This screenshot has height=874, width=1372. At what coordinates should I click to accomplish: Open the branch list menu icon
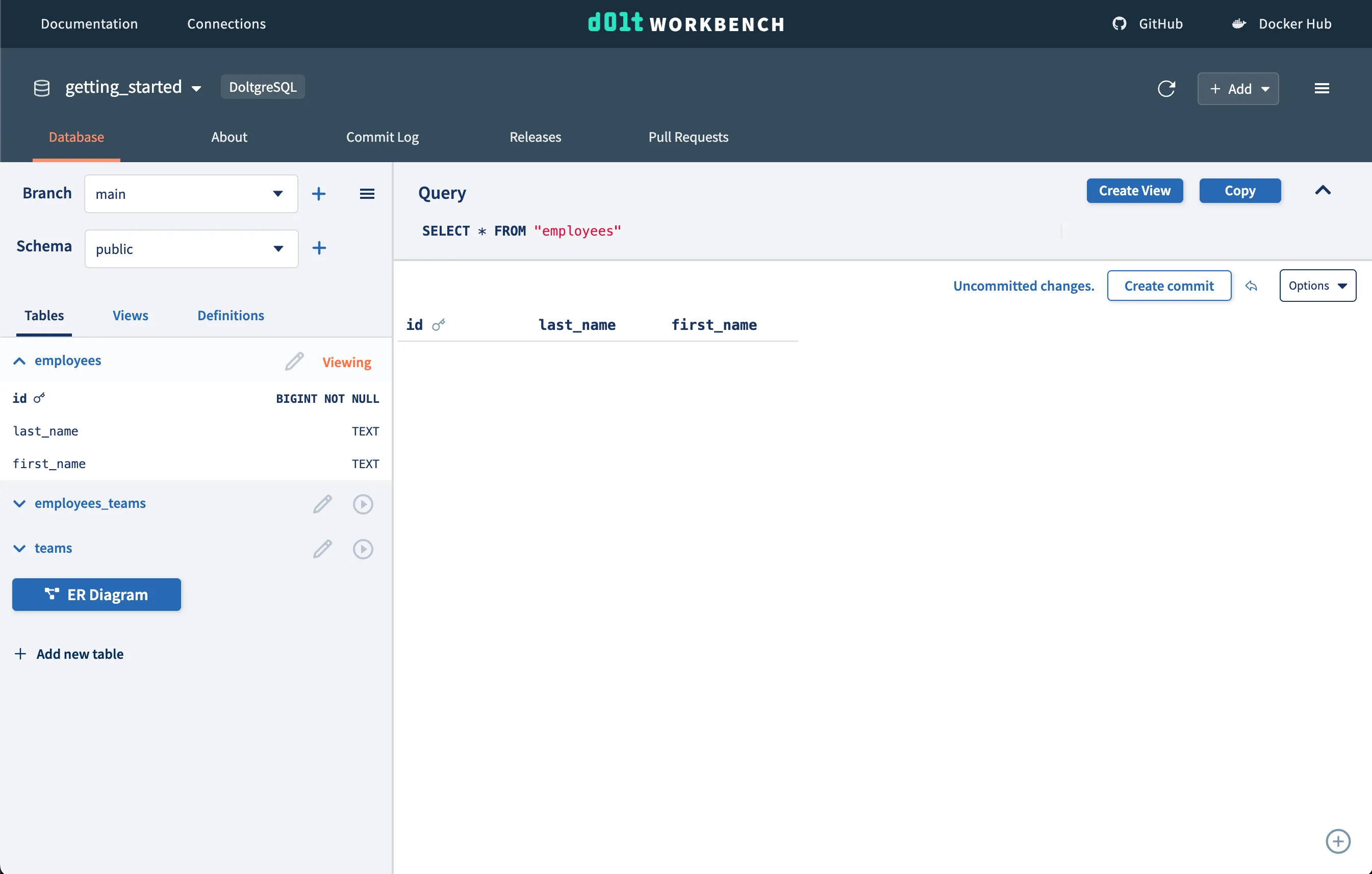click(x=367, y=194)
